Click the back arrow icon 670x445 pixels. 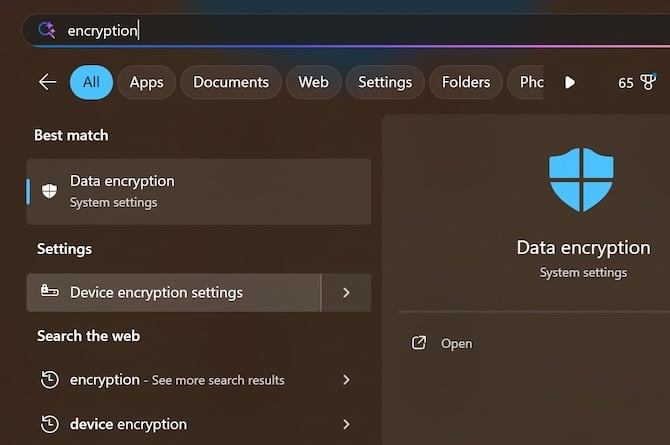(x=47, y=82)
